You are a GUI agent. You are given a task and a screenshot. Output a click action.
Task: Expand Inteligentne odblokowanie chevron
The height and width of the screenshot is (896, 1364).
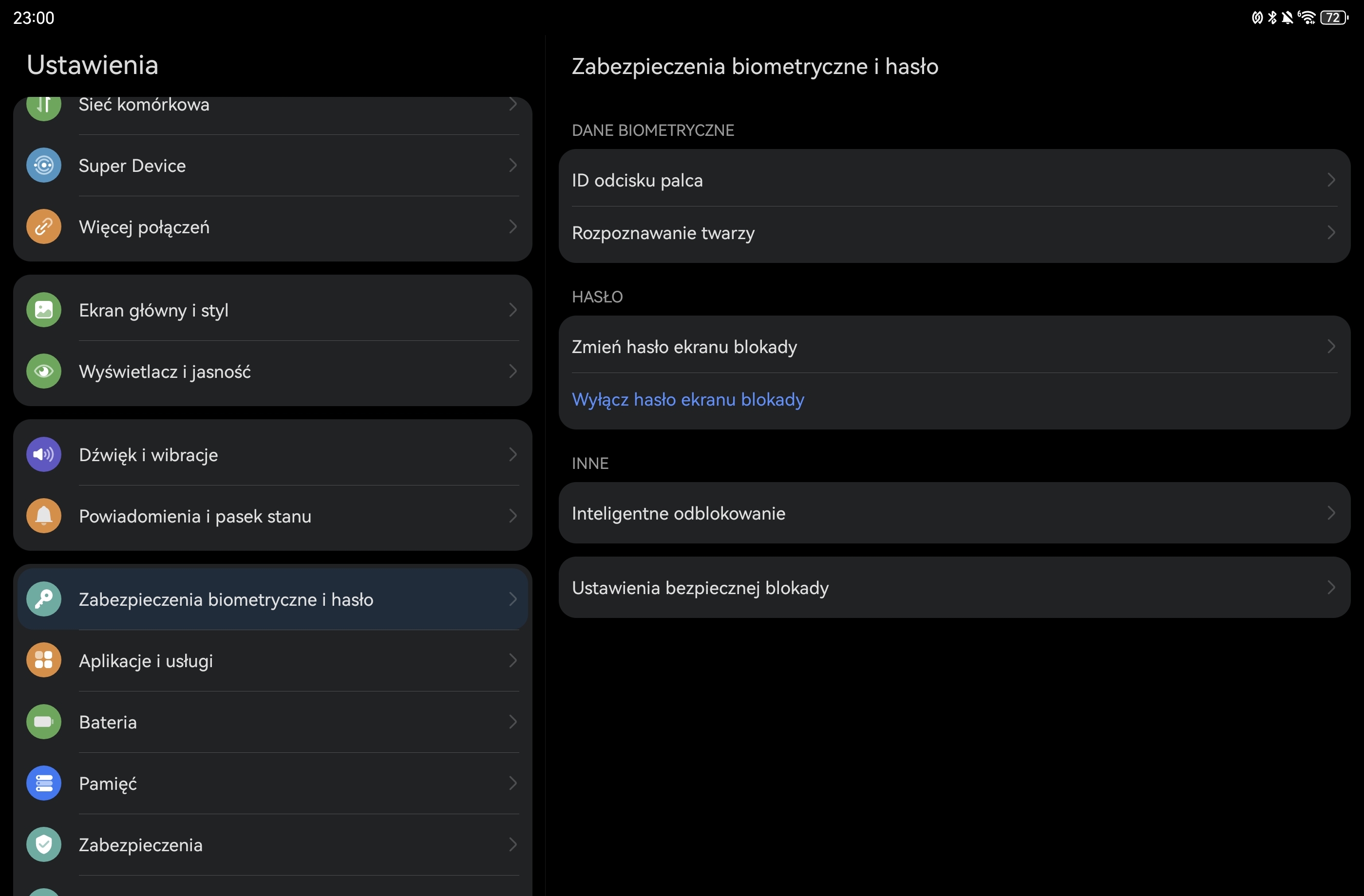tap(1331, 513)
